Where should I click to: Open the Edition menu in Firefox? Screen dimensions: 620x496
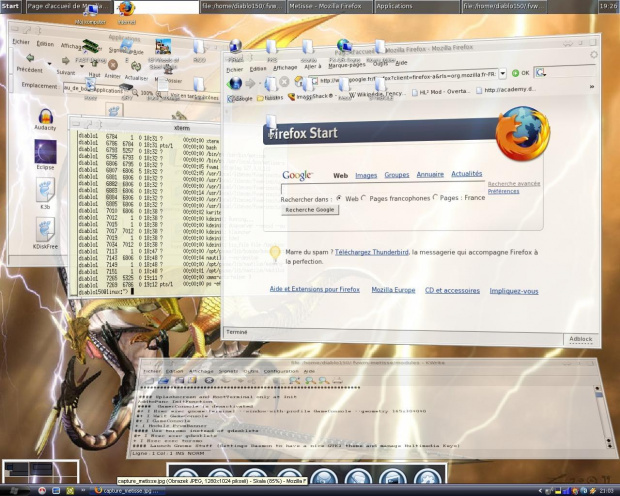tap(258, 69)
